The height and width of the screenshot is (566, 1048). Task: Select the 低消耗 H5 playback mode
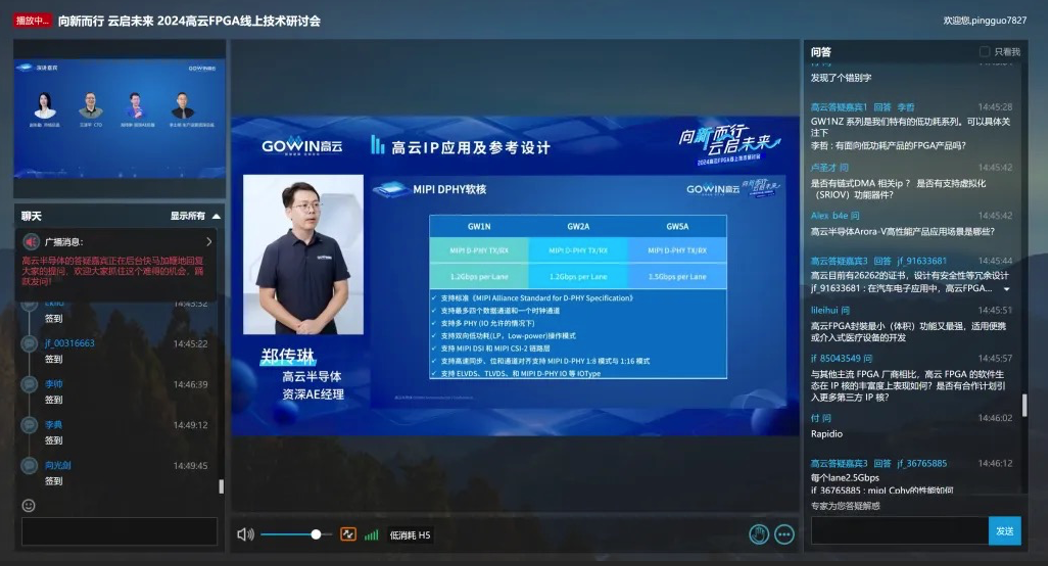(410, 535)
